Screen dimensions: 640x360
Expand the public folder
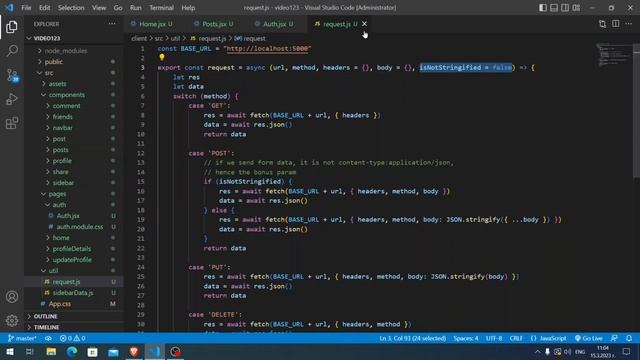click(54, 62)
